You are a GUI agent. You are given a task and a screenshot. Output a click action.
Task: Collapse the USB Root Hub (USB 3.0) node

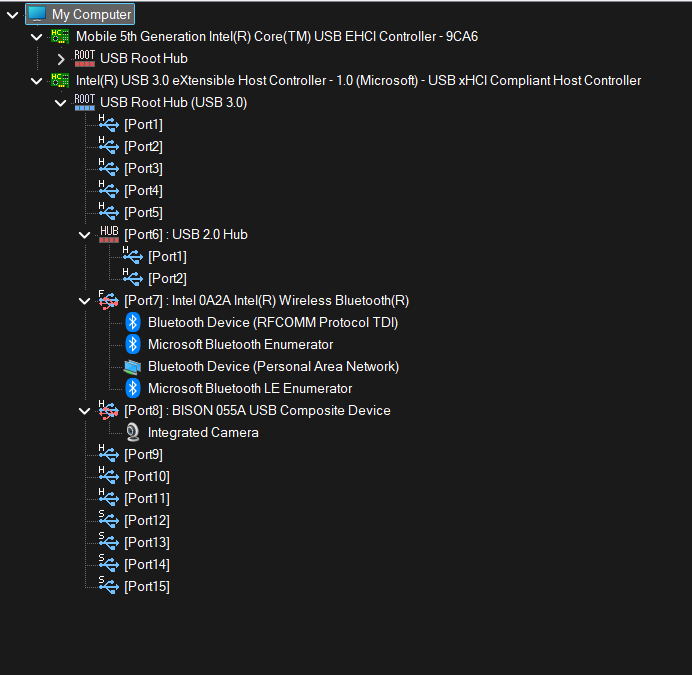click(x=60, y=103)
